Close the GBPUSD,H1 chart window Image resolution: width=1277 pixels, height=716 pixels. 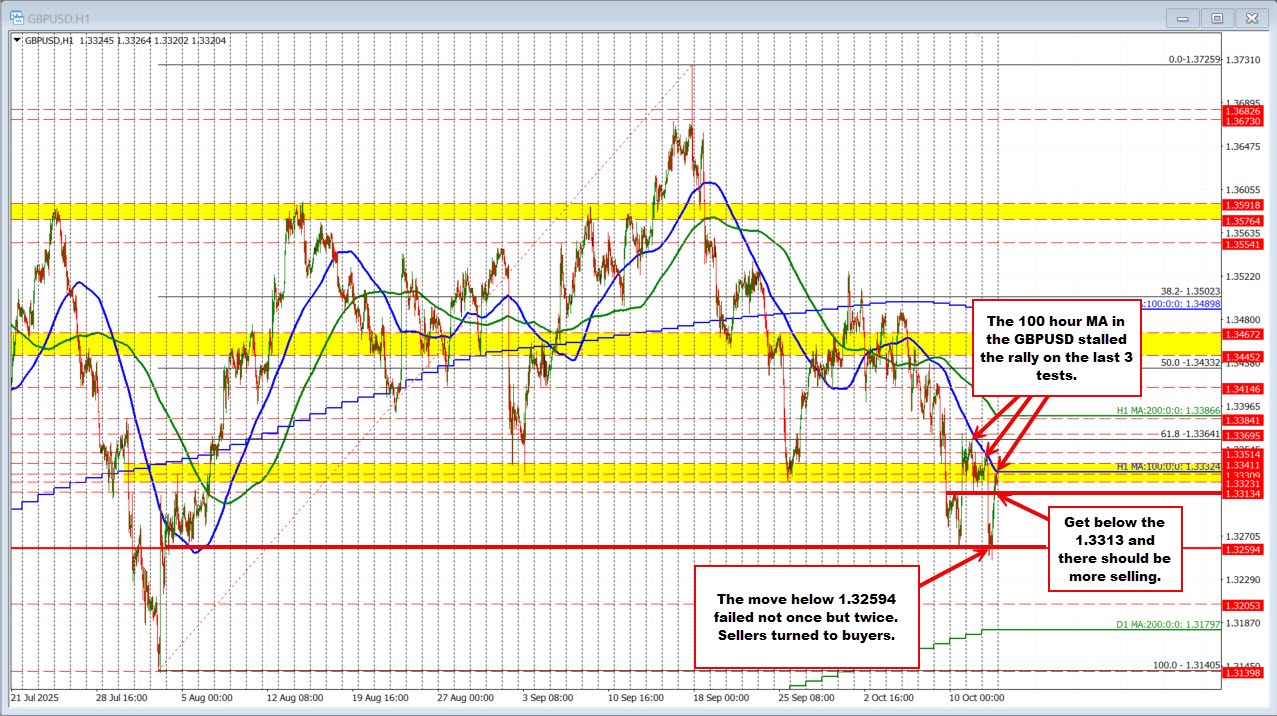pyautogui.click(x=1250, y=17)
